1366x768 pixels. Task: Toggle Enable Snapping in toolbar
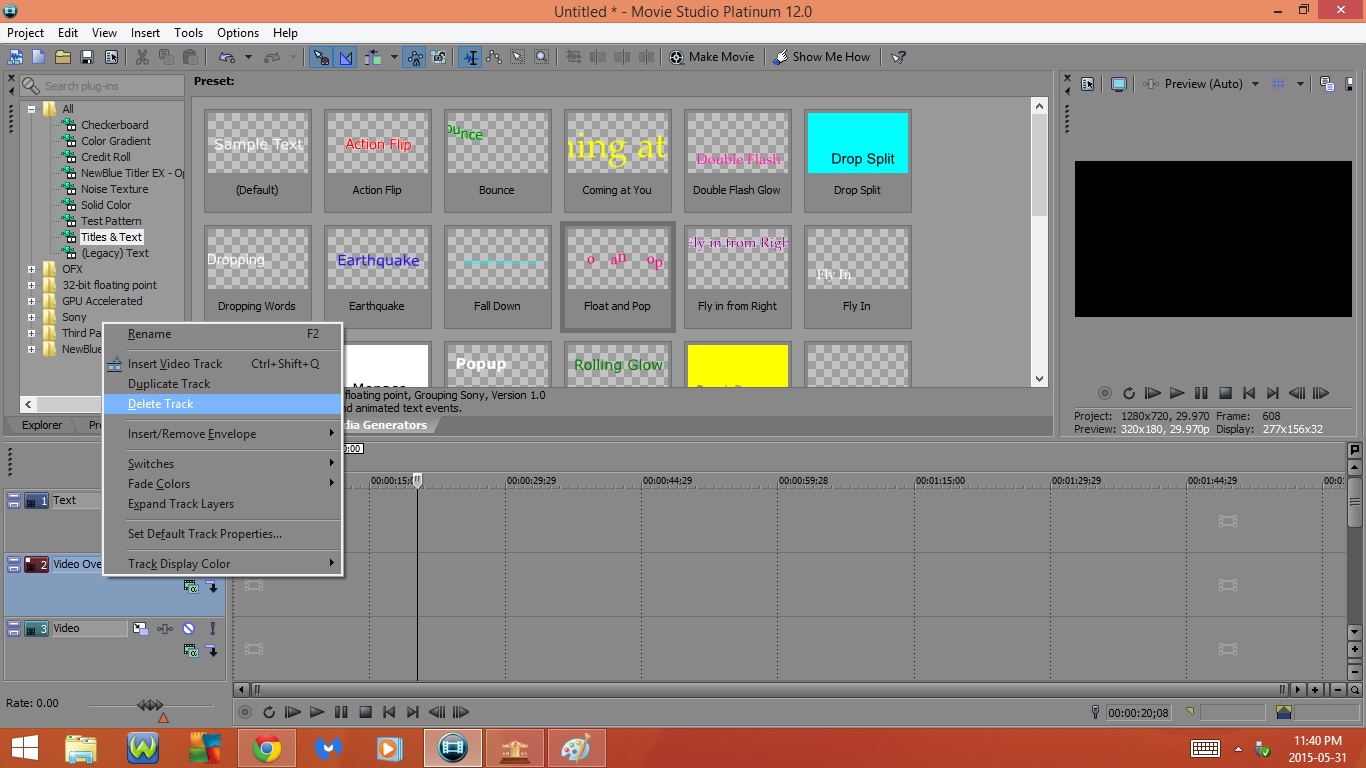point(321,57)
